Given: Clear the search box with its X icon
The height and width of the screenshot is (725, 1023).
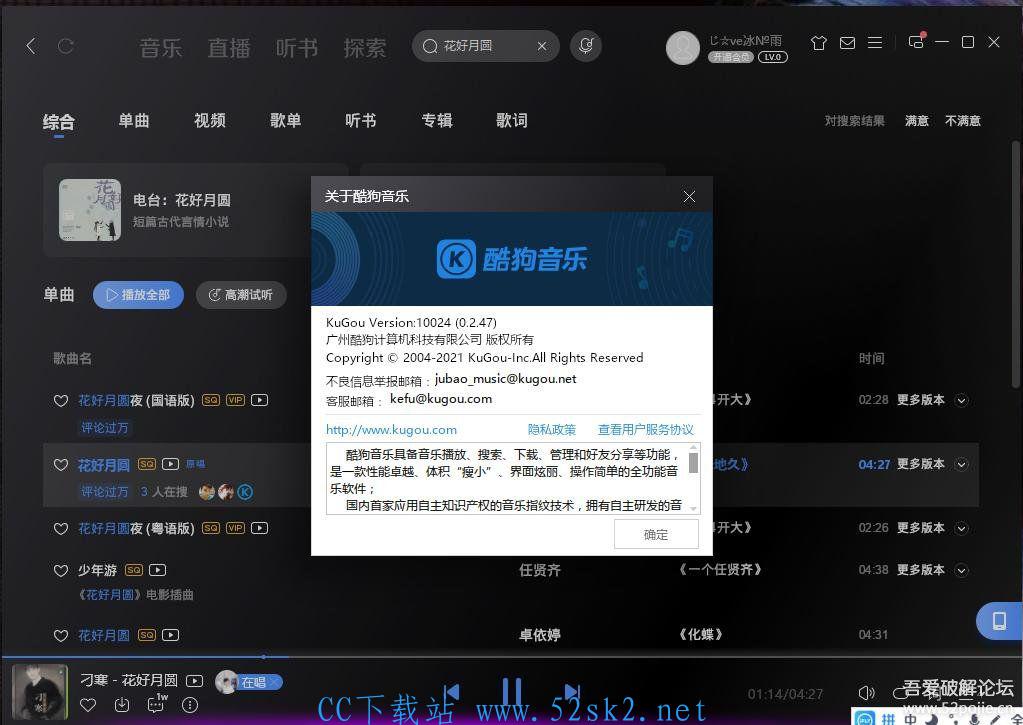Looking at the screenshot, I should click(x=542, y=46).
